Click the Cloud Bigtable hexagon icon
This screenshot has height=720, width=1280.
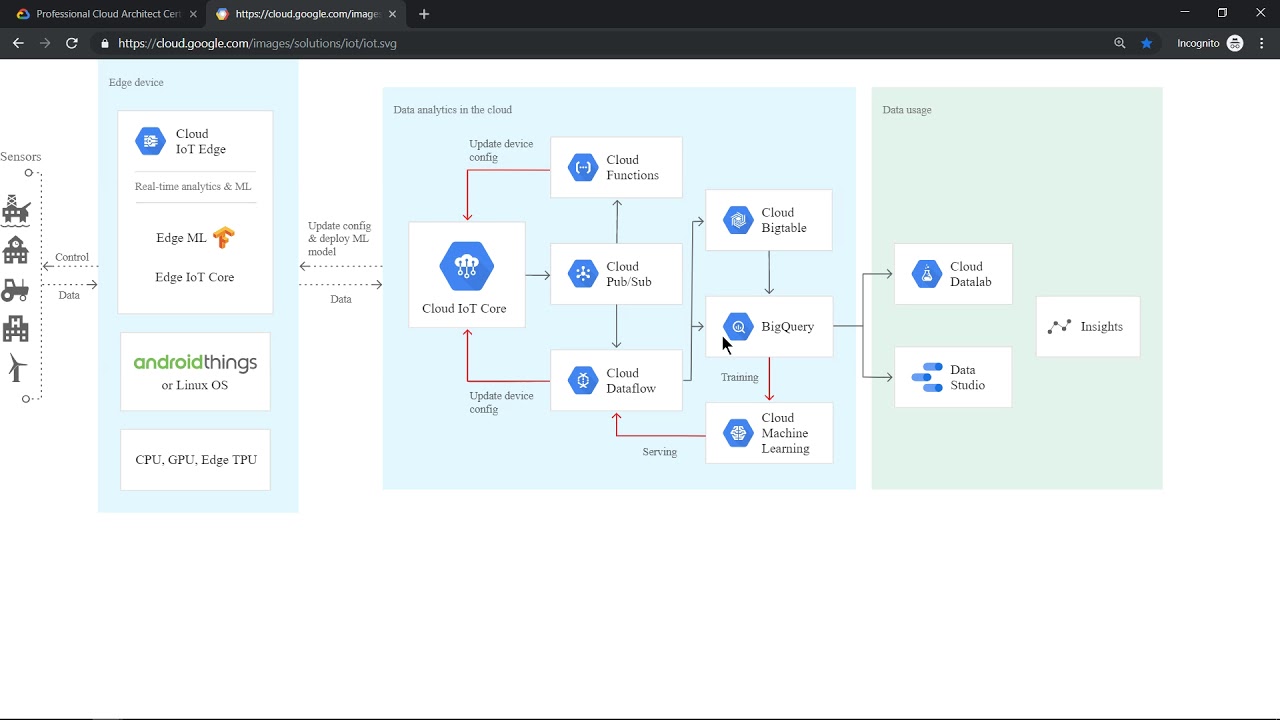pyautogui.click(x=738, y=220)
